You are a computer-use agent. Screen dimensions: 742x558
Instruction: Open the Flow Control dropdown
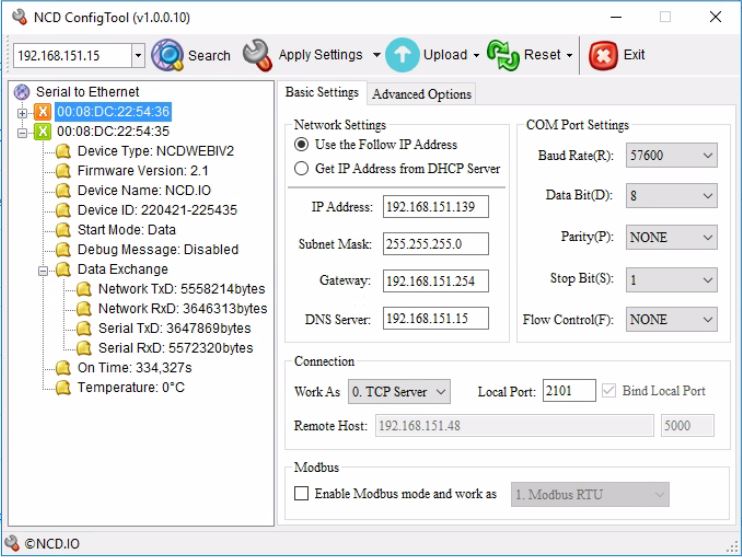tap(671, 319)
